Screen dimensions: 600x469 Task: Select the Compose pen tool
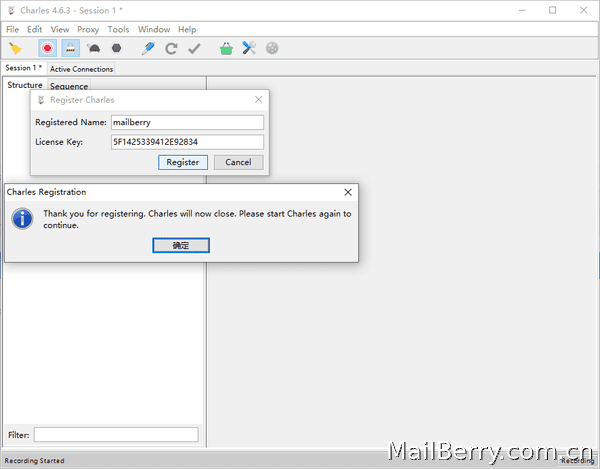(148, 48)
